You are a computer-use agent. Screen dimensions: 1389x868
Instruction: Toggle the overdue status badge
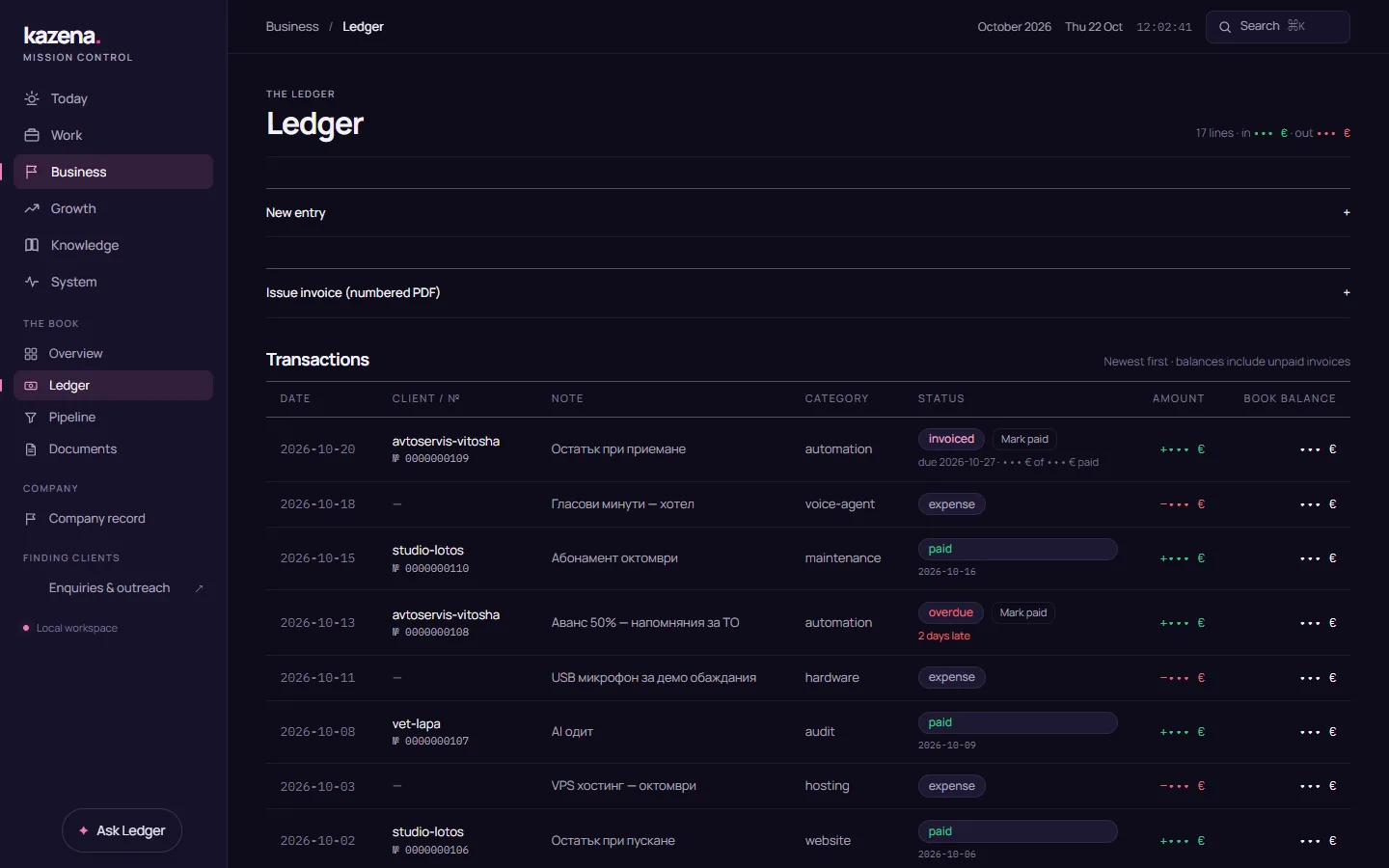(x=950, y=612)
